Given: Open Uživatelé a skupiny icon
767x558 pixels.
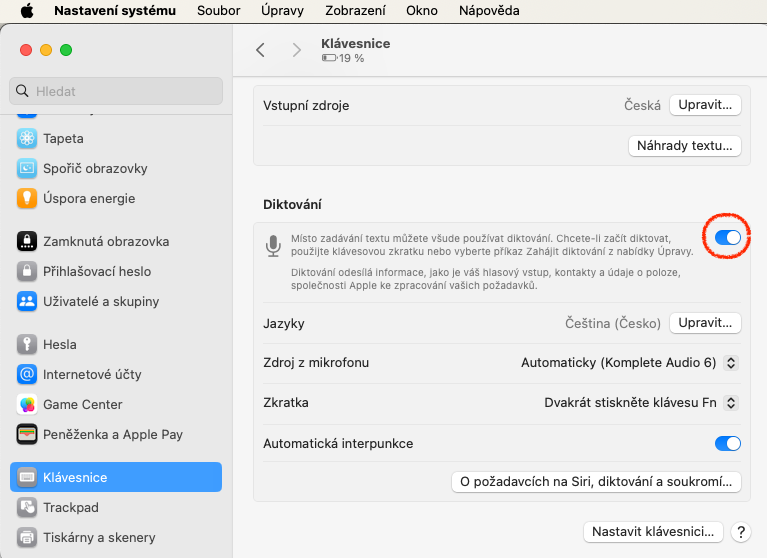Looking at the screenshot, I should [x=27, y=301].
